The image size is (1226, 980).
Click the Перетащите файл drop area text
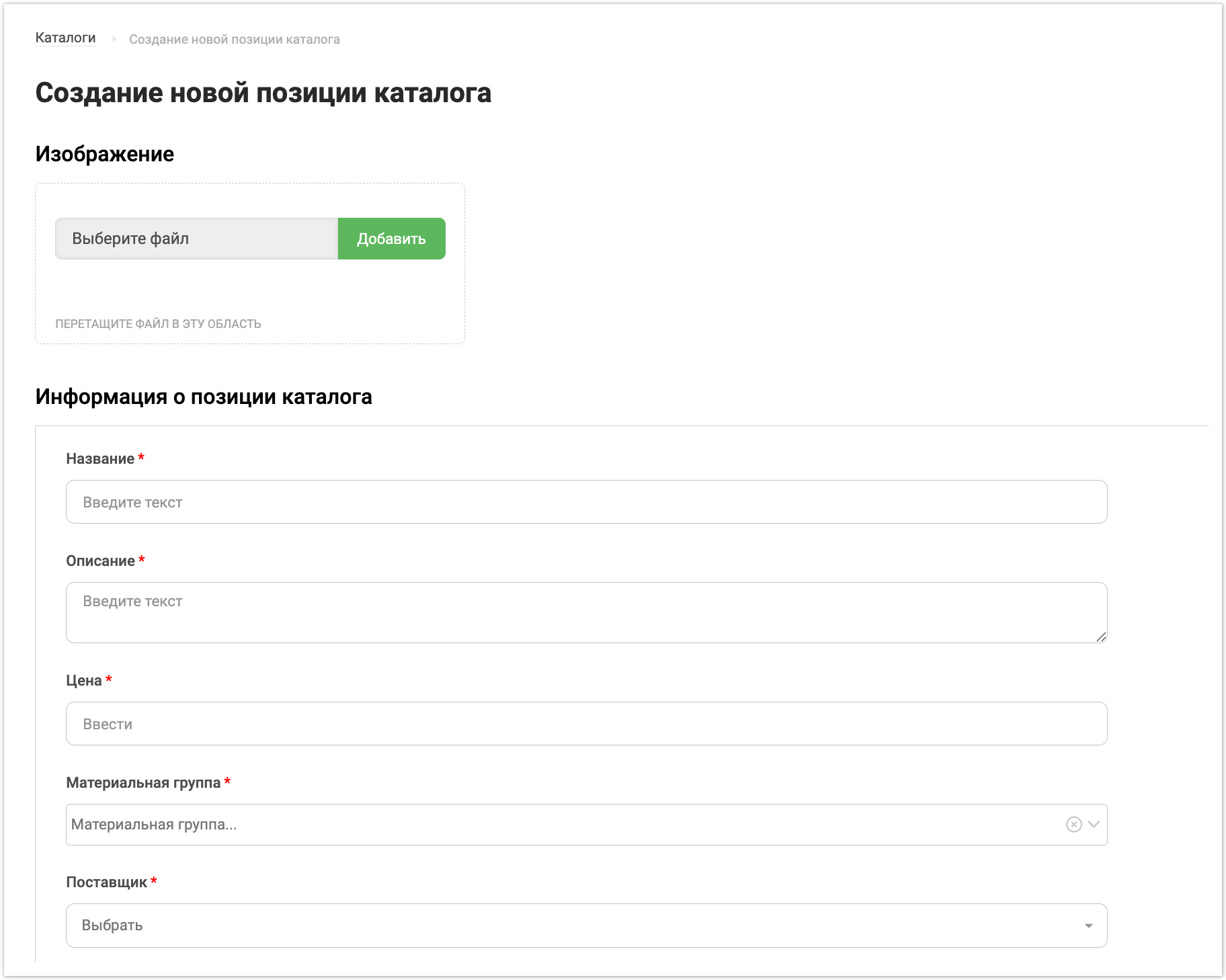click(x=158, y=324)
